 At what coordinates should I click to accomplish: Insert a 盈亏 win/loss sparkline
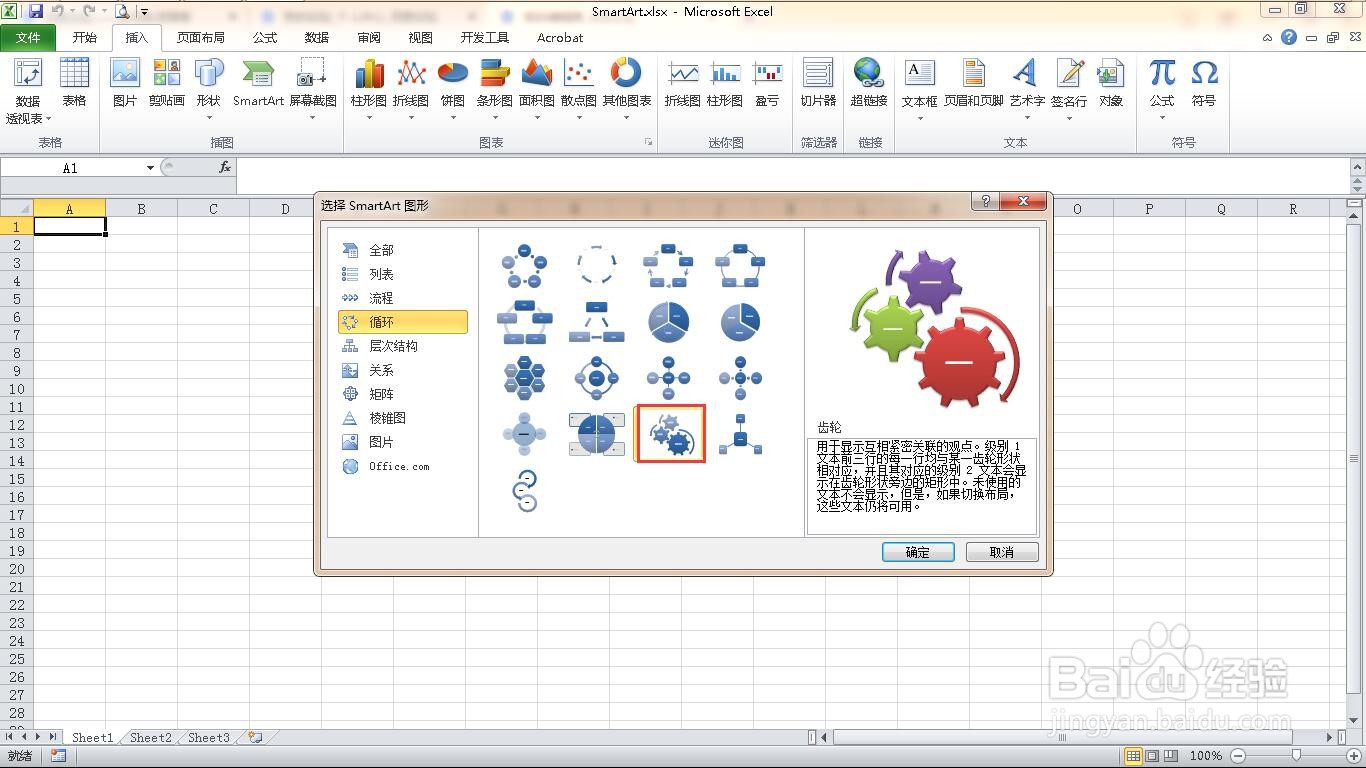tap(767, 83)
